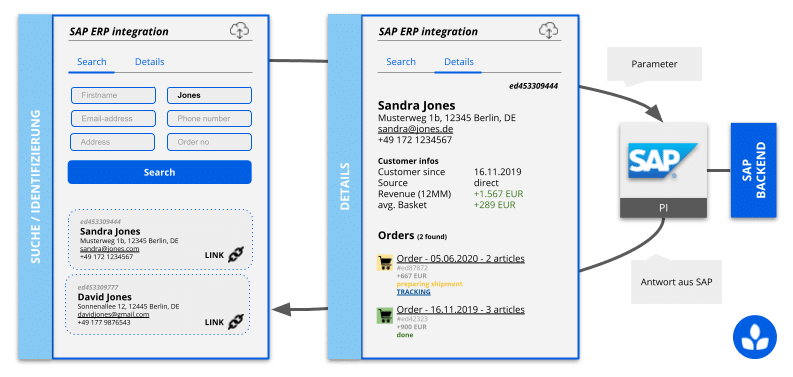
Task: Open Order - 16.11.2019 - 3 articles link
Action: point(460,310)
